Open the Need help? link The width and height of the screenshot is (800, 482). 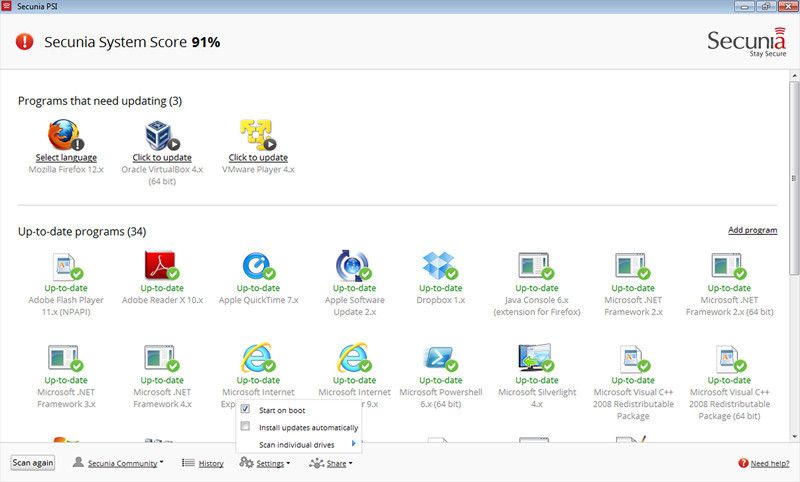tap(770, 463)
